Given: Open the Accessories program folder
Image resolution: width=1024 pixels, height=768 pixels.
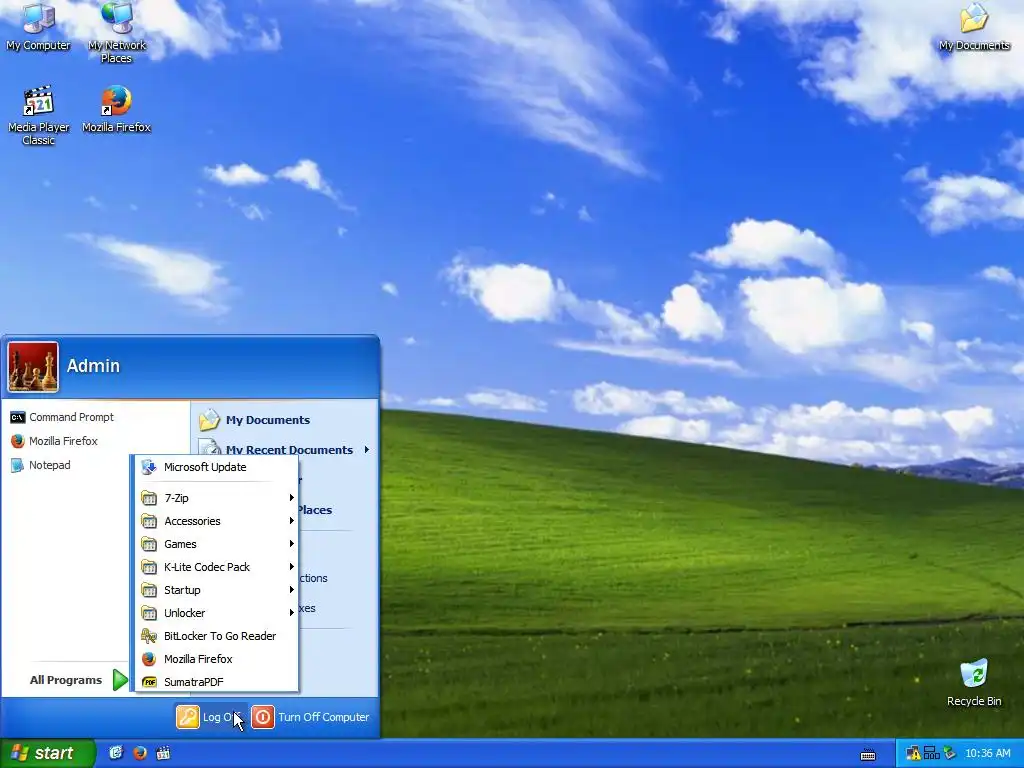Looking at the screenshot, I should point(216,521).
